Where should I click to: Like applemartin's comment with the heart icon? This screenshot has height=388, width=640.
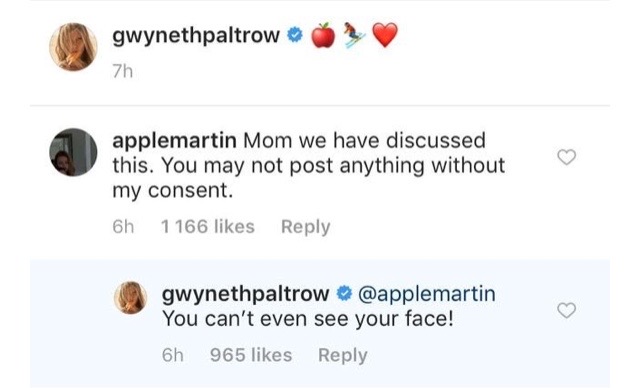(567, 157)
